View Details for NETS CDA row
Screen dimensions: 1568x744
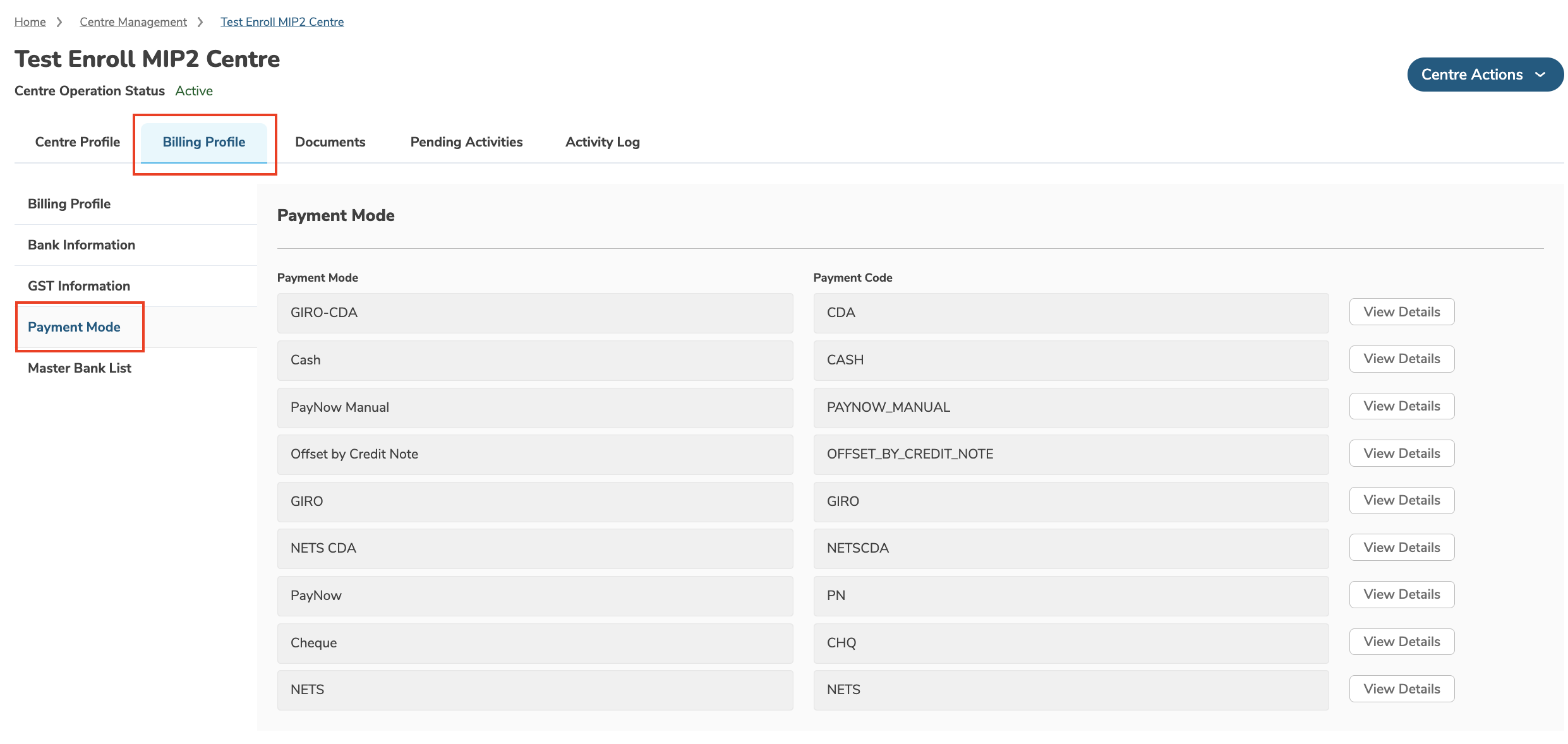point(1401,548)
